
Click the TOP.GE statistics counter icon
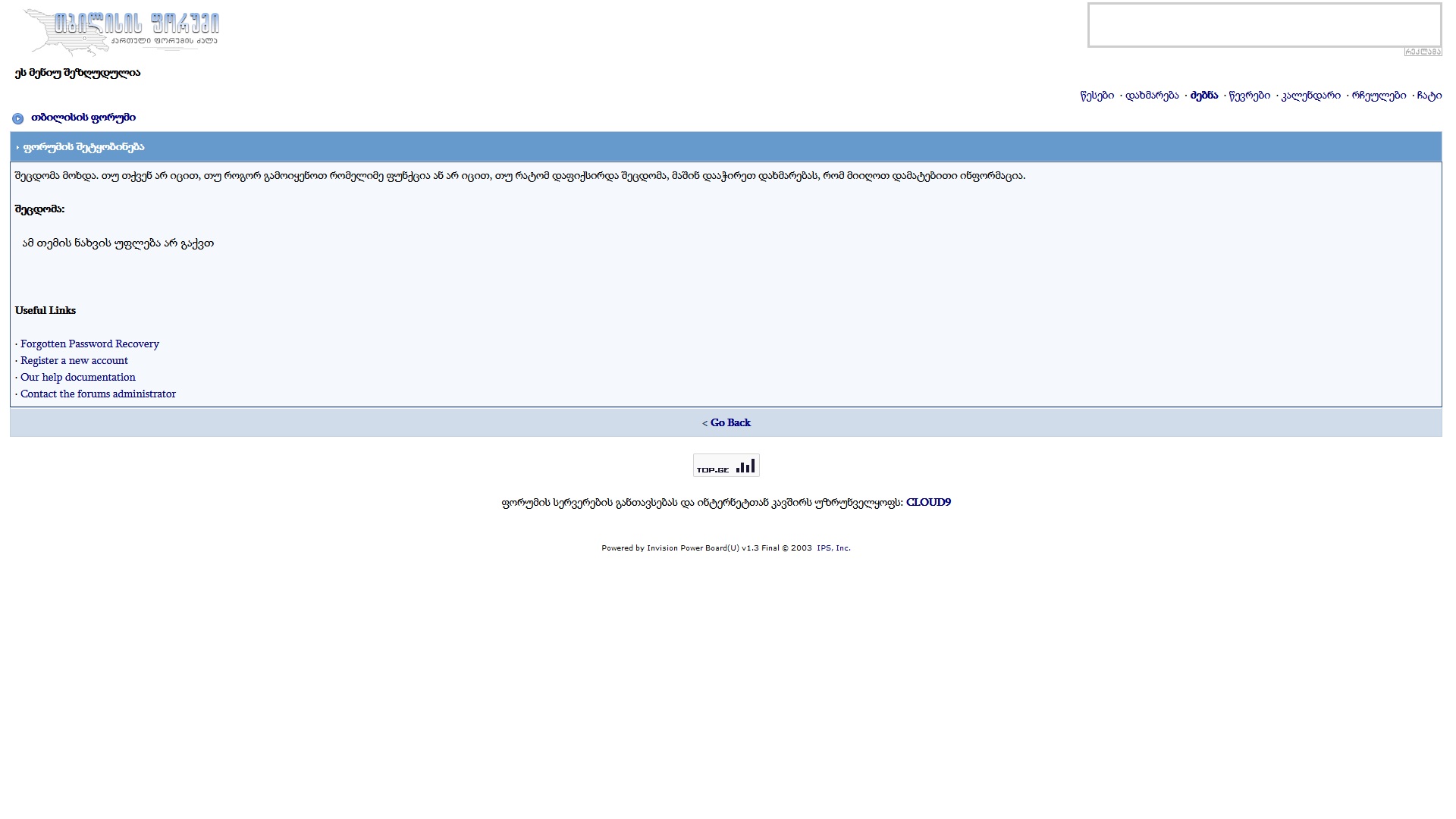point(726,465)
